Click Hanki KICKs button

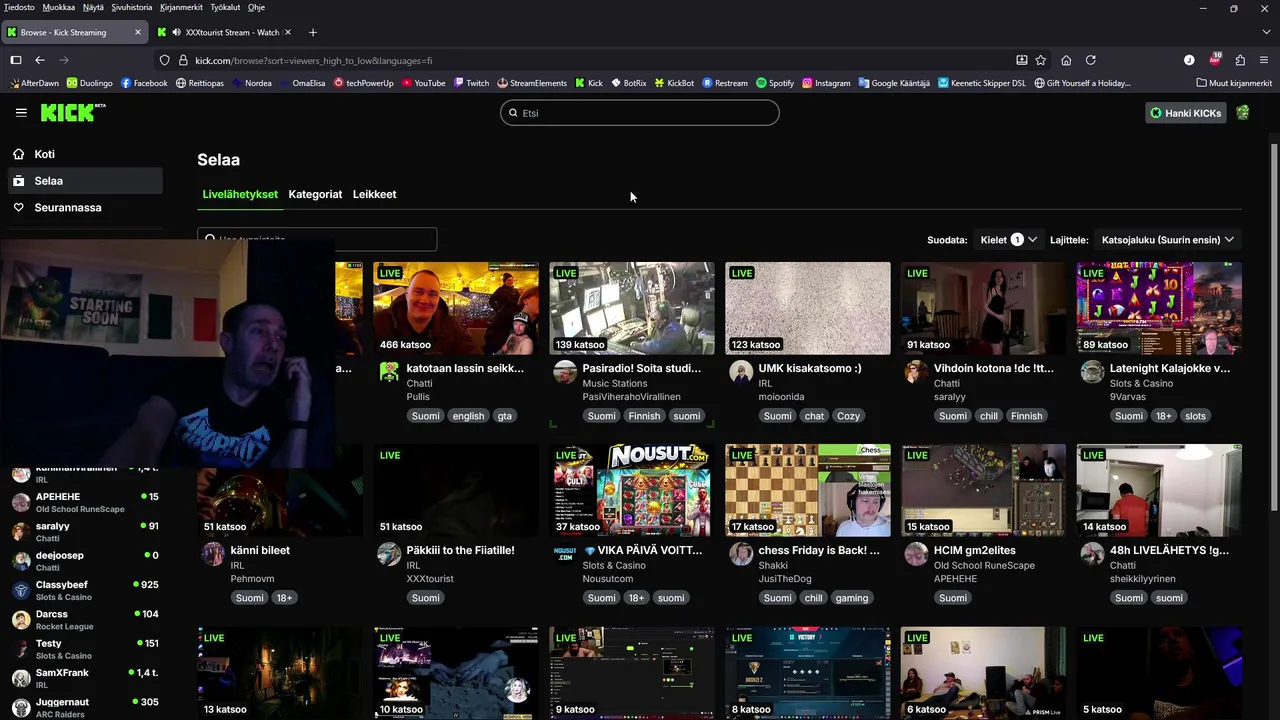1185,113
